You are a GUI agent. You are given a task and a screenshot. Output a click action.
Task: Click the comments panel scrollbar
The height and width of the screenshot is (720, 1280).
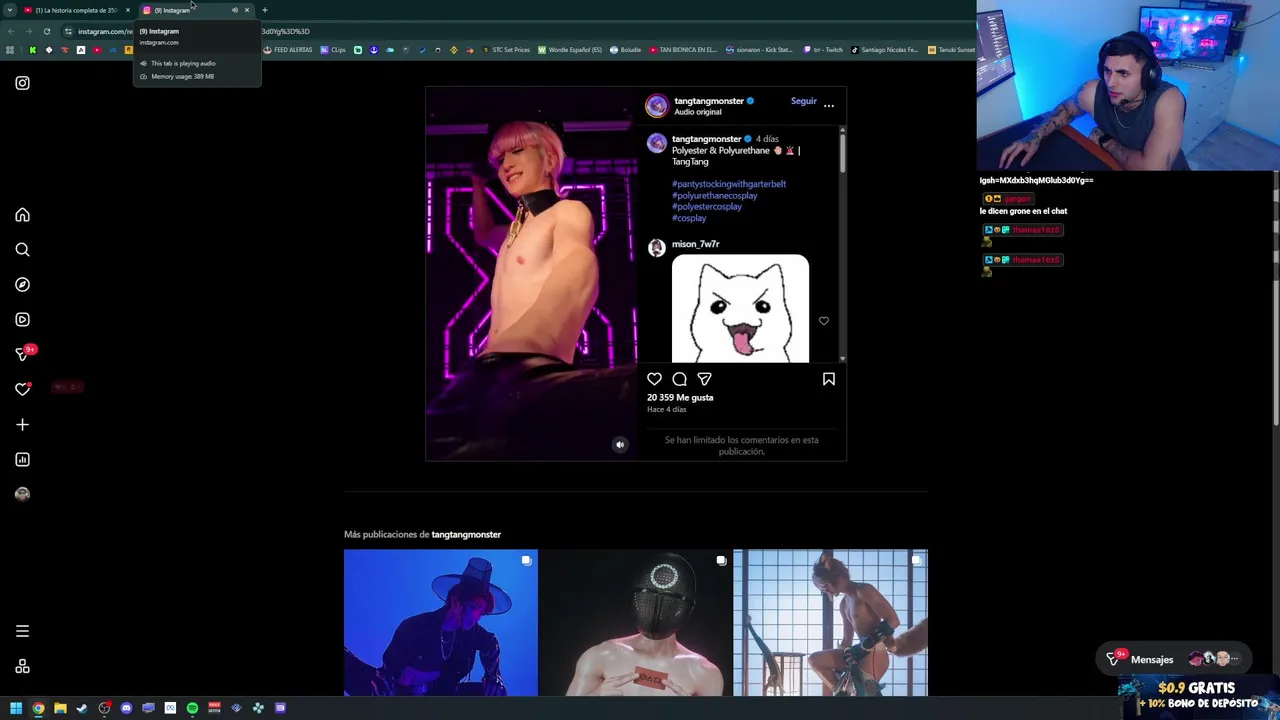click(843, 152)
